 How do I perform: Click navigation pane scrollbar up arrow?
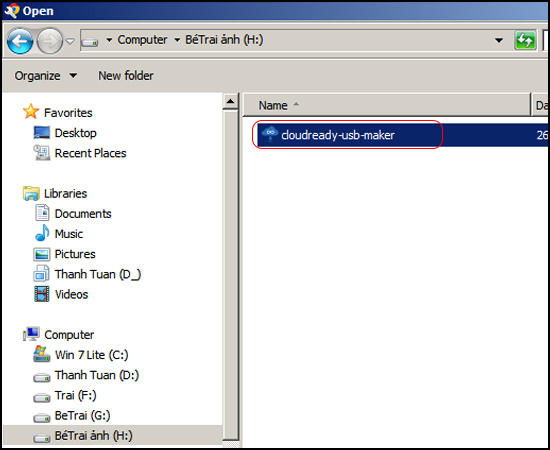pyautogui.click(x=230, y=102)
